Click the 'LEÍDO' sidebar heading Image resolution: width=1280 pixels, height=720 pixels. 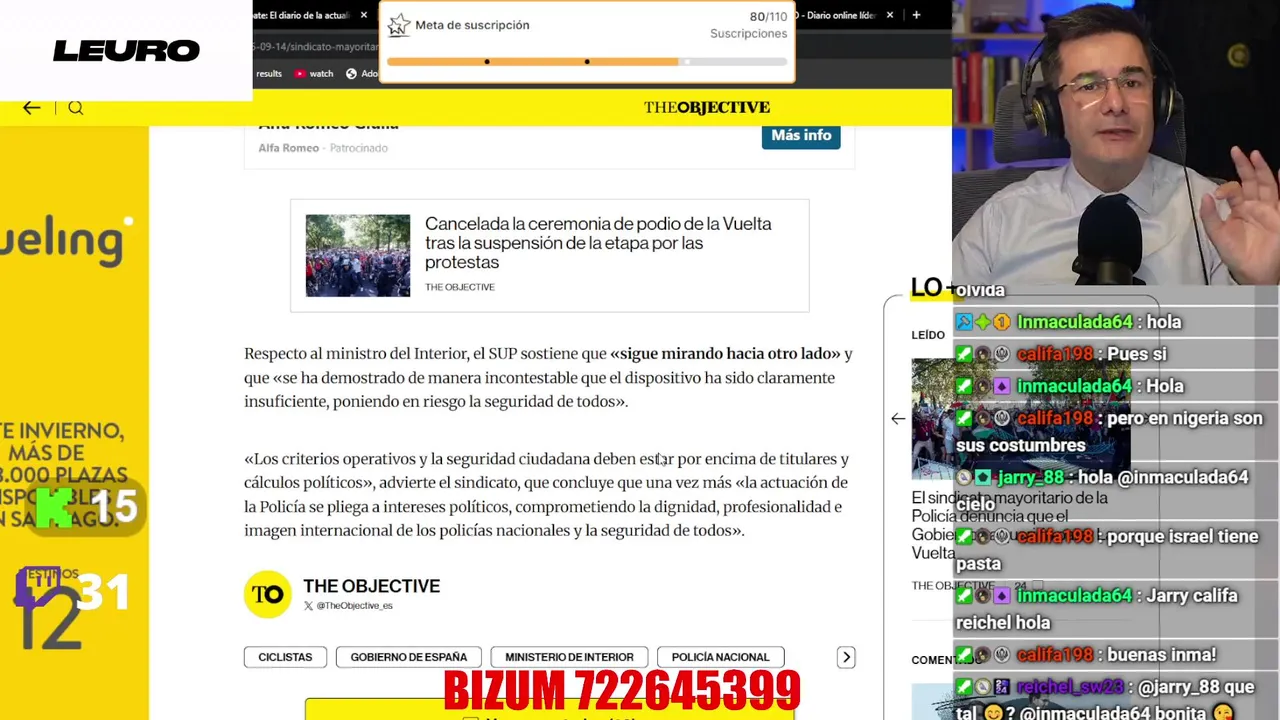click(x=928, y=335)
